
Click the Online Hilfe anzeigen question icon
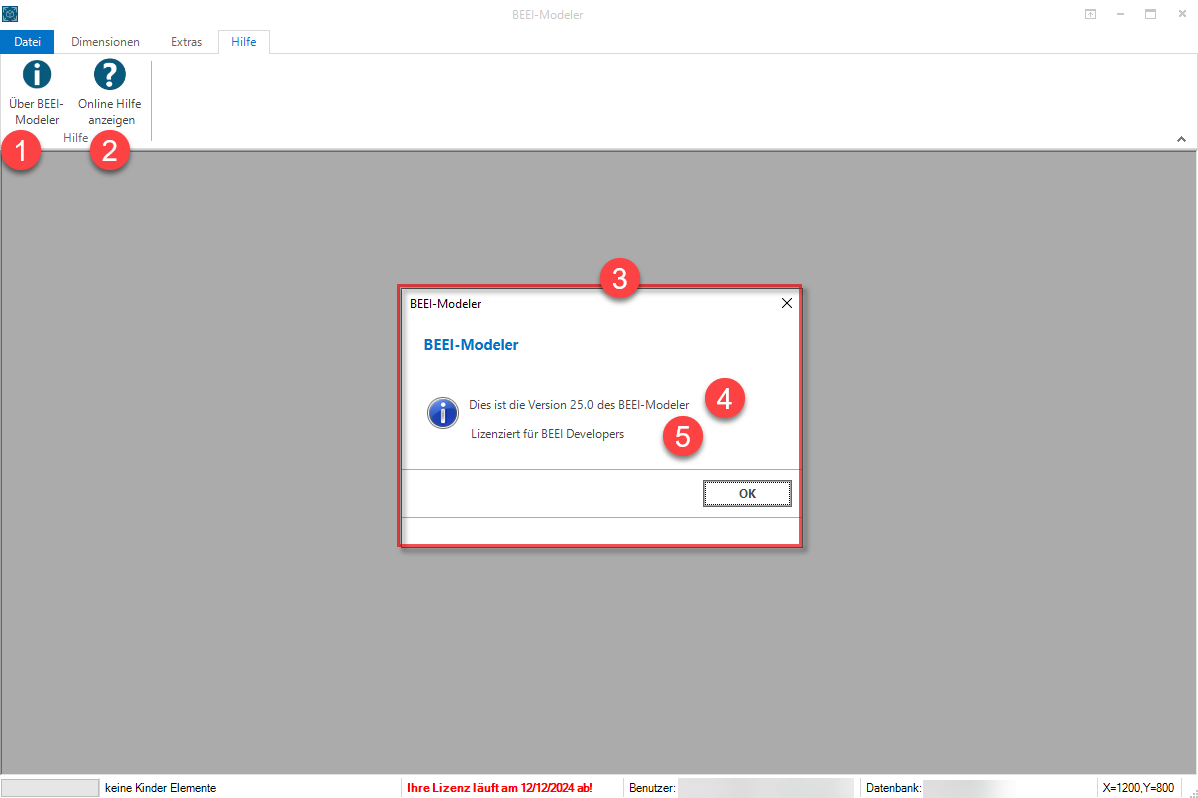[109, 75]
